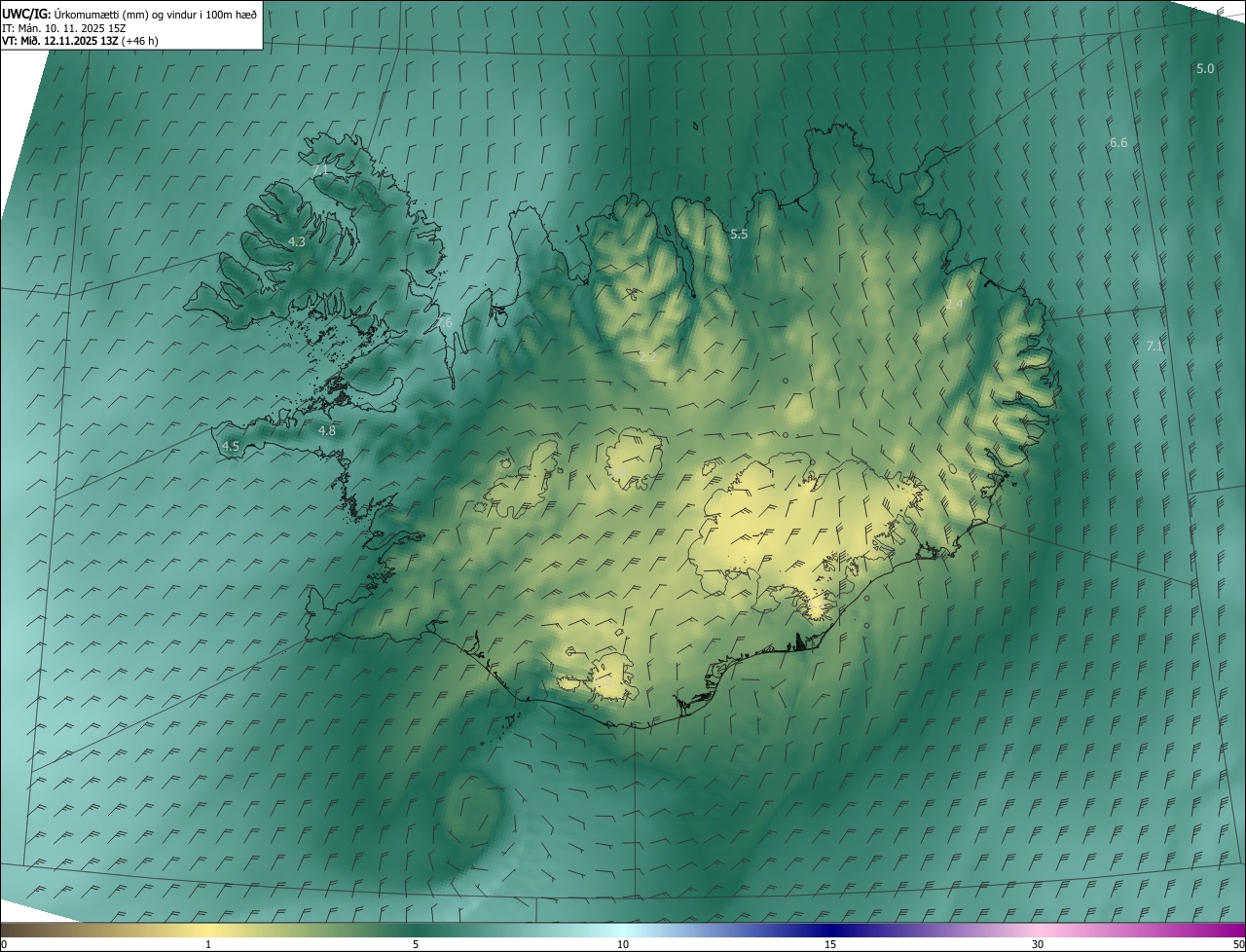Screen dimensions: 1246x952
Task: Click the 7.1 label over the eastern sea
Action: 1154,347
